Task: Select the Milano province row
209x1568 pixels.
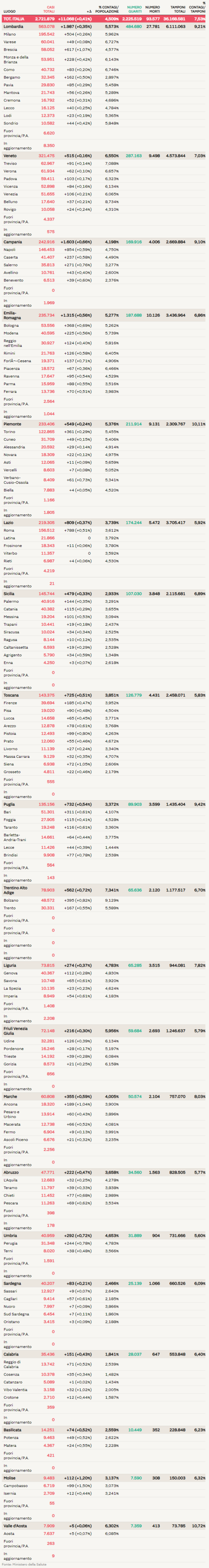Action: [10, 34]
